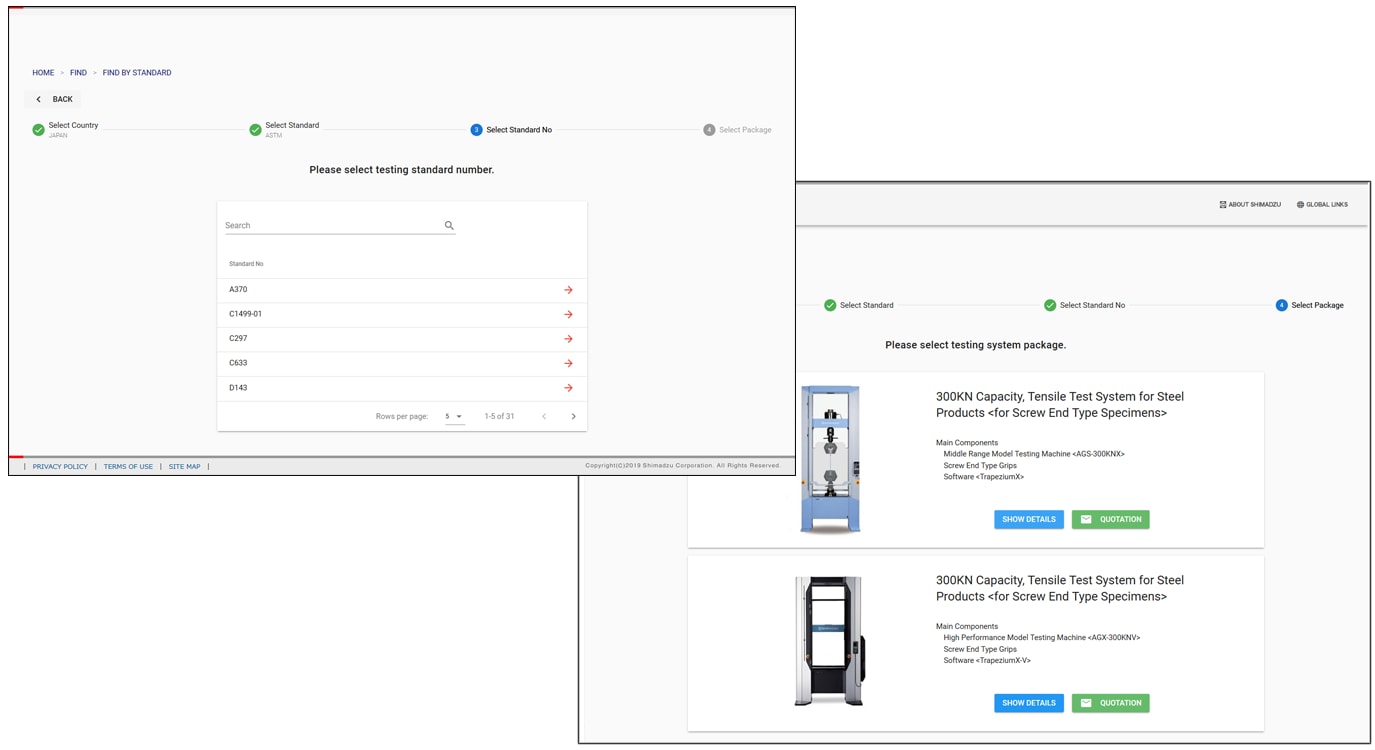Click the red arrow for C297
Screen dimensions: 1375x750
[x=568, y=339]
